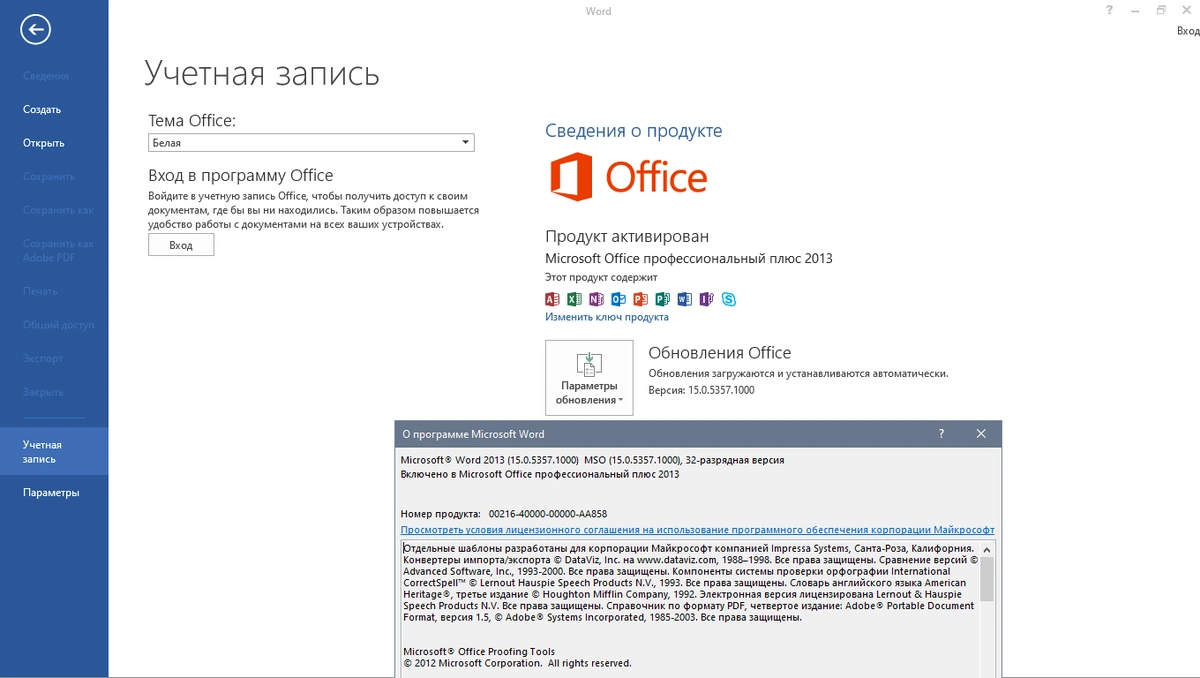1200x678 pixels.
Task: Click the help question mark in About dialog
Action: pyautogui.click(x=941, y=434)
